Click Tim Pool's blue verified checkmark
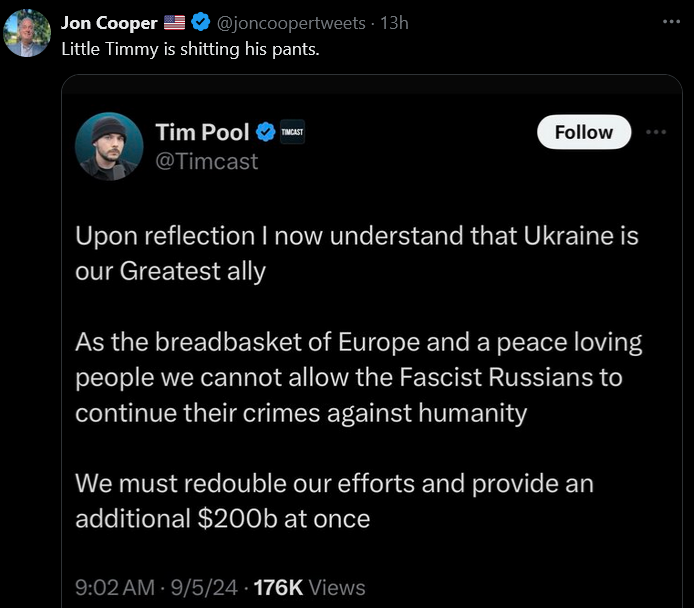This screenshot has height=608, width=694. (x=266, y=132)
